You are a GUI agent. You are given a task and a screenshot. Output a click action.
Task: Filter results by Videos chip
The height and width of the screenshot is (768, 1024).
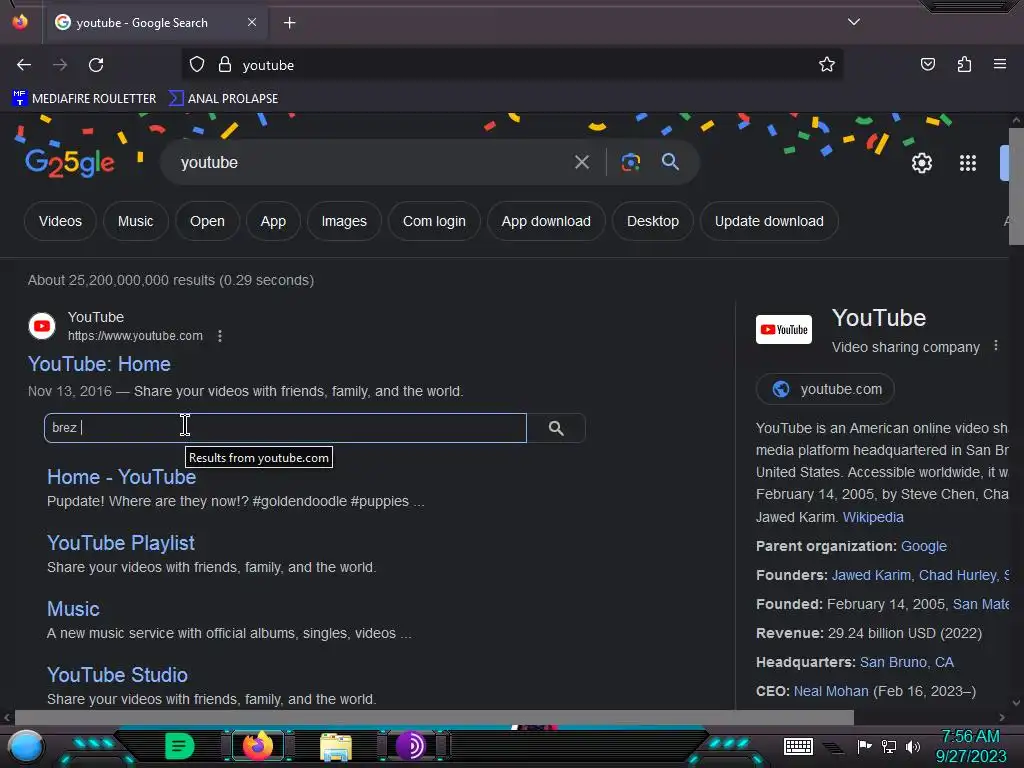(60, 221)
